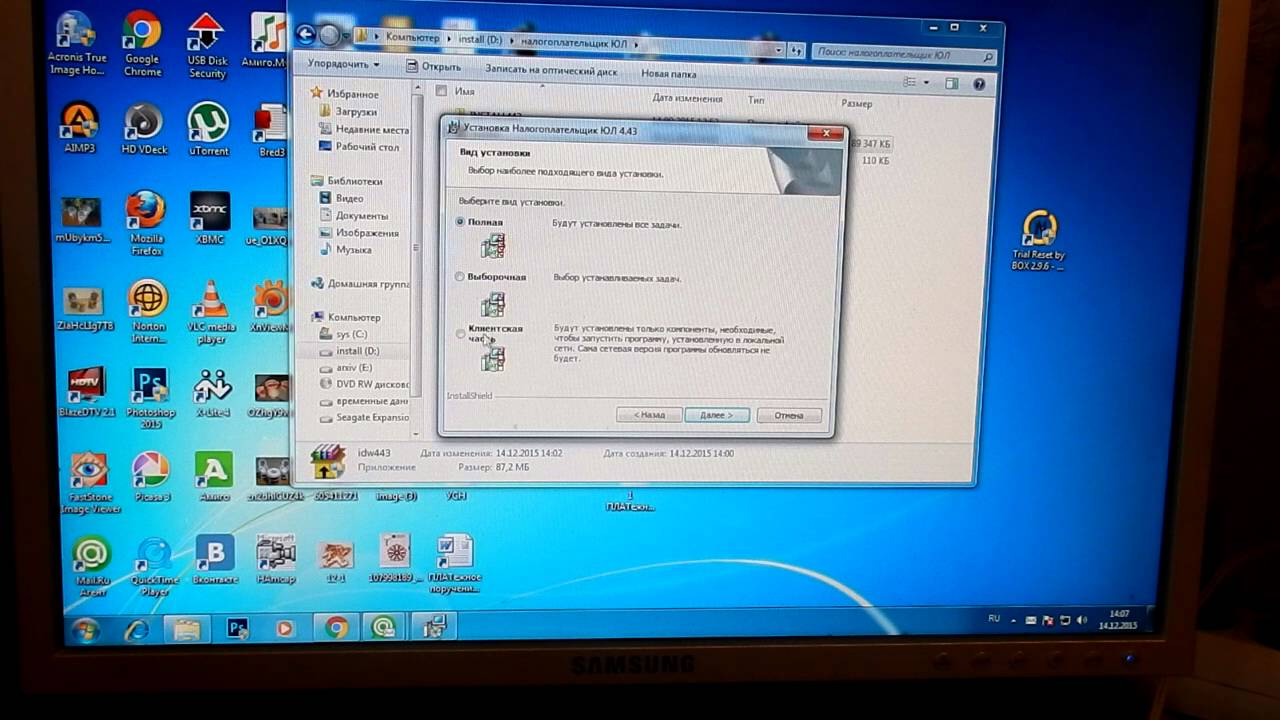This screenshot has height=720, width=1280.
Task: Click the Отмена button in installer
Action: [x=789, y=415]
